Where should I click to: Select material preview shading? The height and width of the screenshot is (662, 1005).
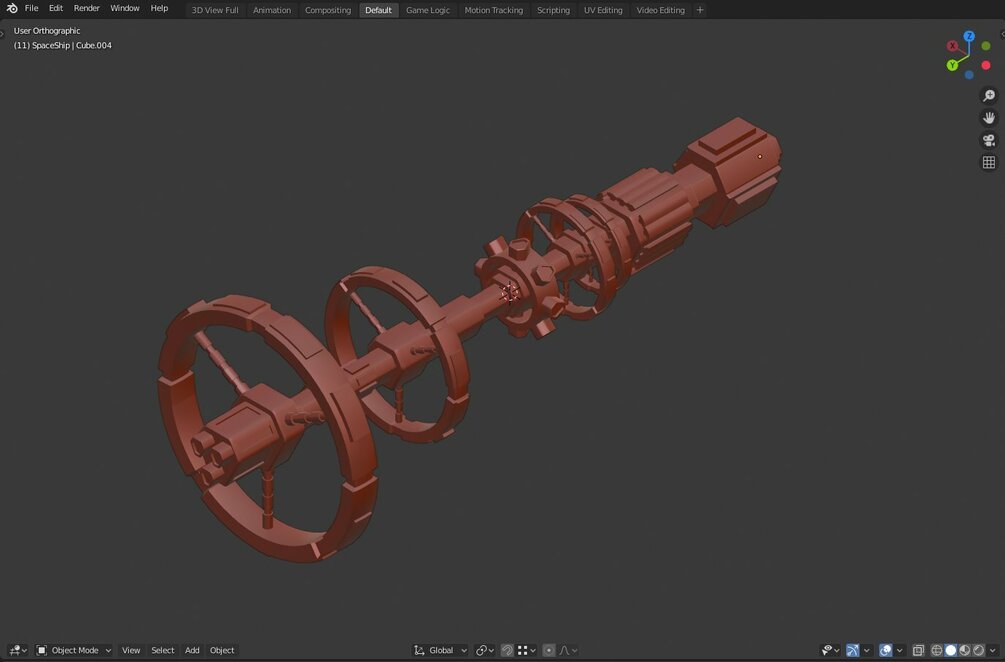click(x=965, y=650)
